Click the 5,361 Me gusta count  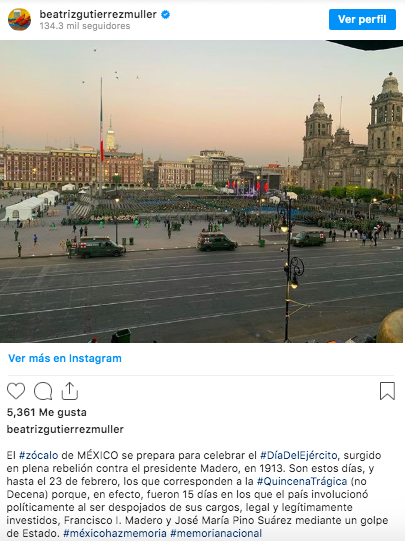coord(47,412)
